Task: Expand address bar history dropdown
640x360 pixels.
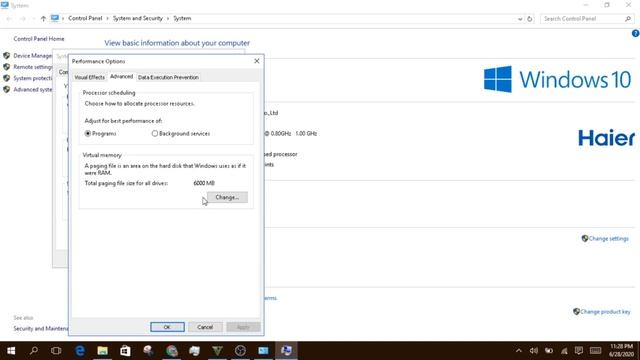Action: [x=520, y=19]
